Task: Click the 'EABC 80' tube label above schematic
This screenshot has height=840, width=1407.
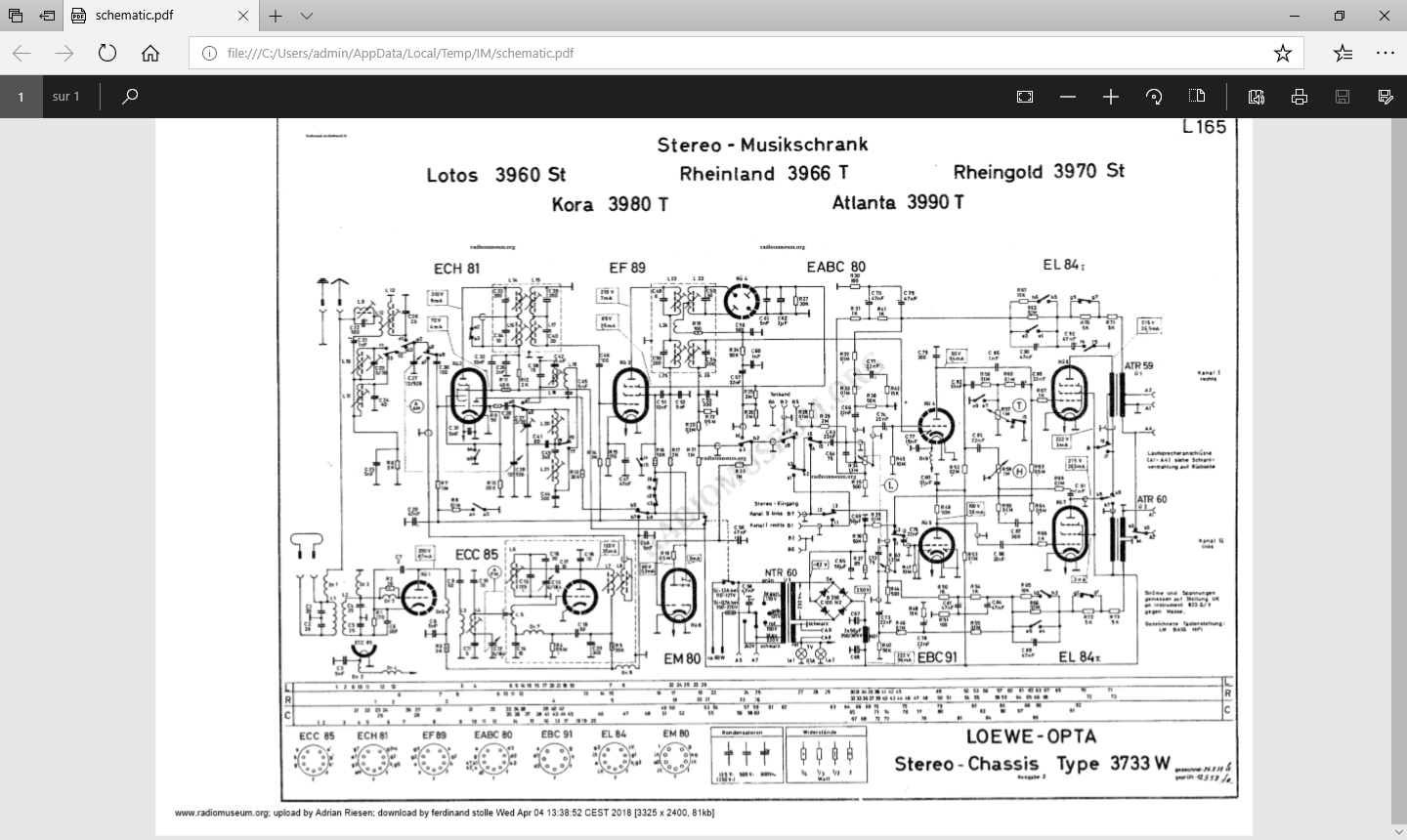Action: 836,267
